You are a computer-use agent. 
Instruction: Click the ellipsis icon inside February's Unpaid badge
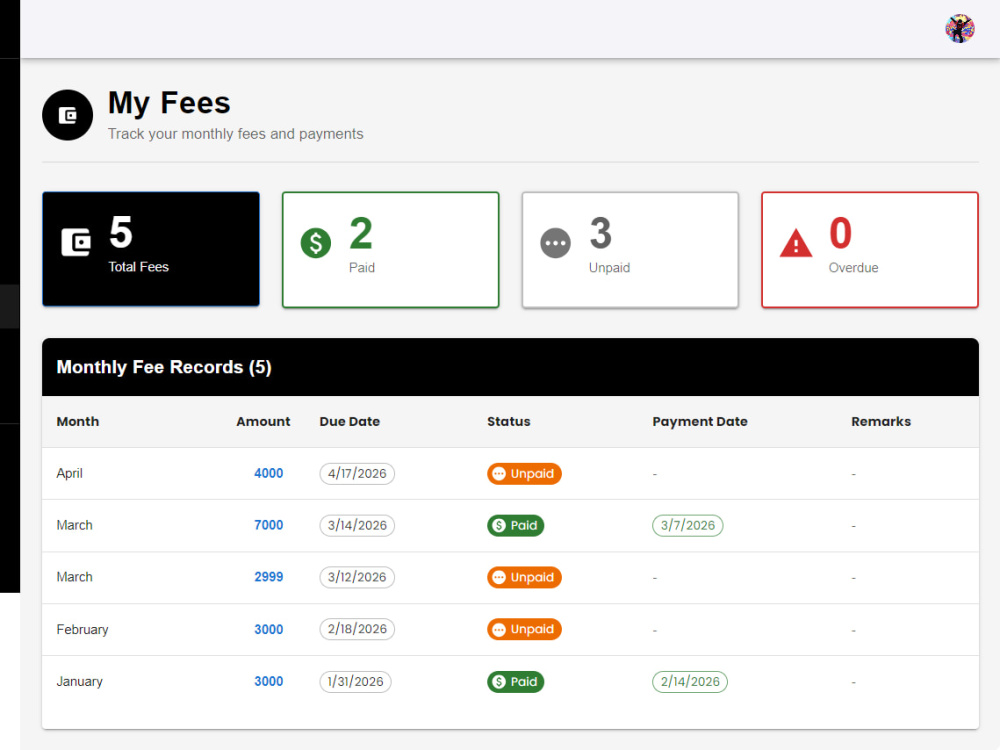499,629
